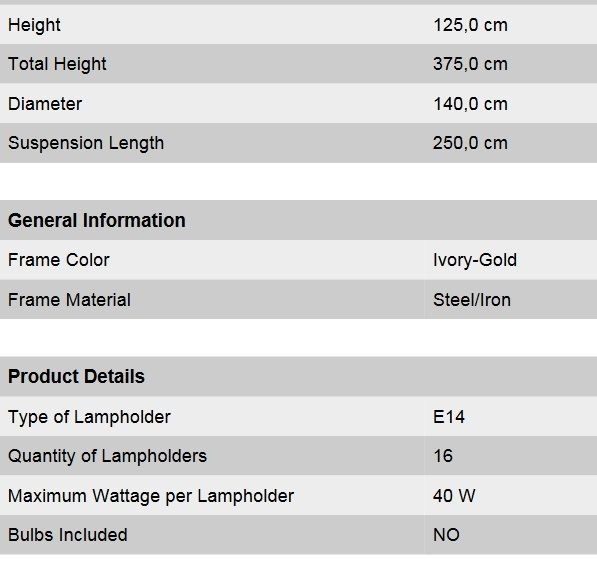
Task: Click the Suspension Length label
Action: coord(86,144)
